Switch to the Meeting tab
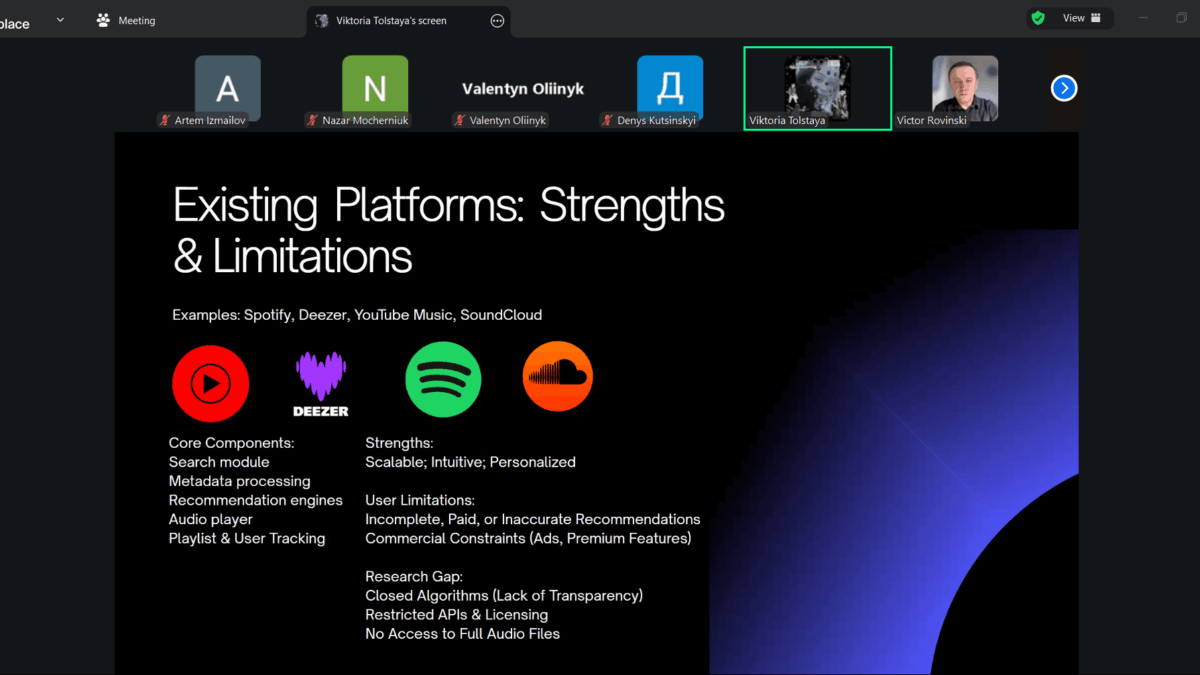 pos(136,19)
